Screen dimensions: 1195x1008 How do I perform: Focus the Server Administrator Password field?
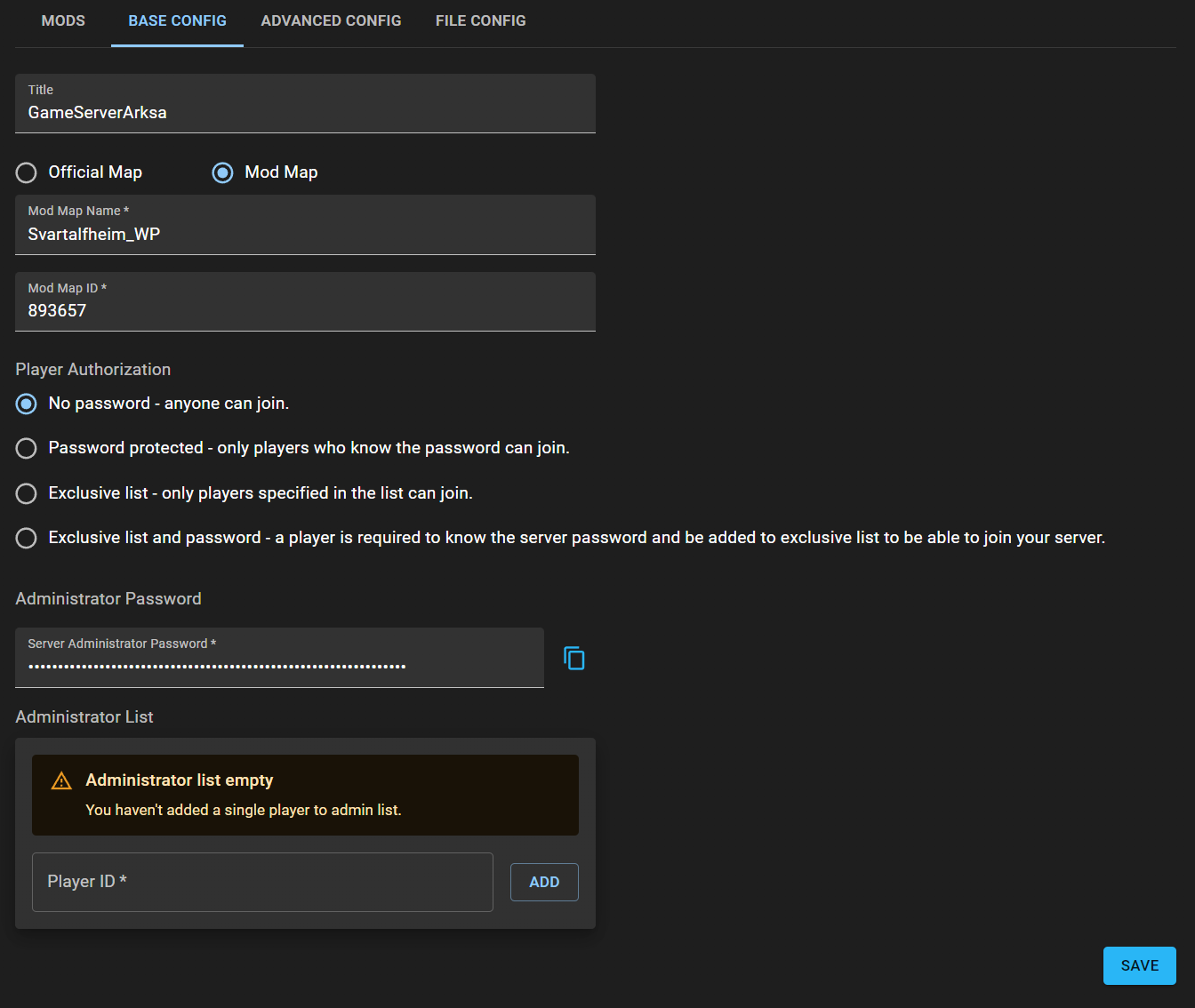pos(279,658)
